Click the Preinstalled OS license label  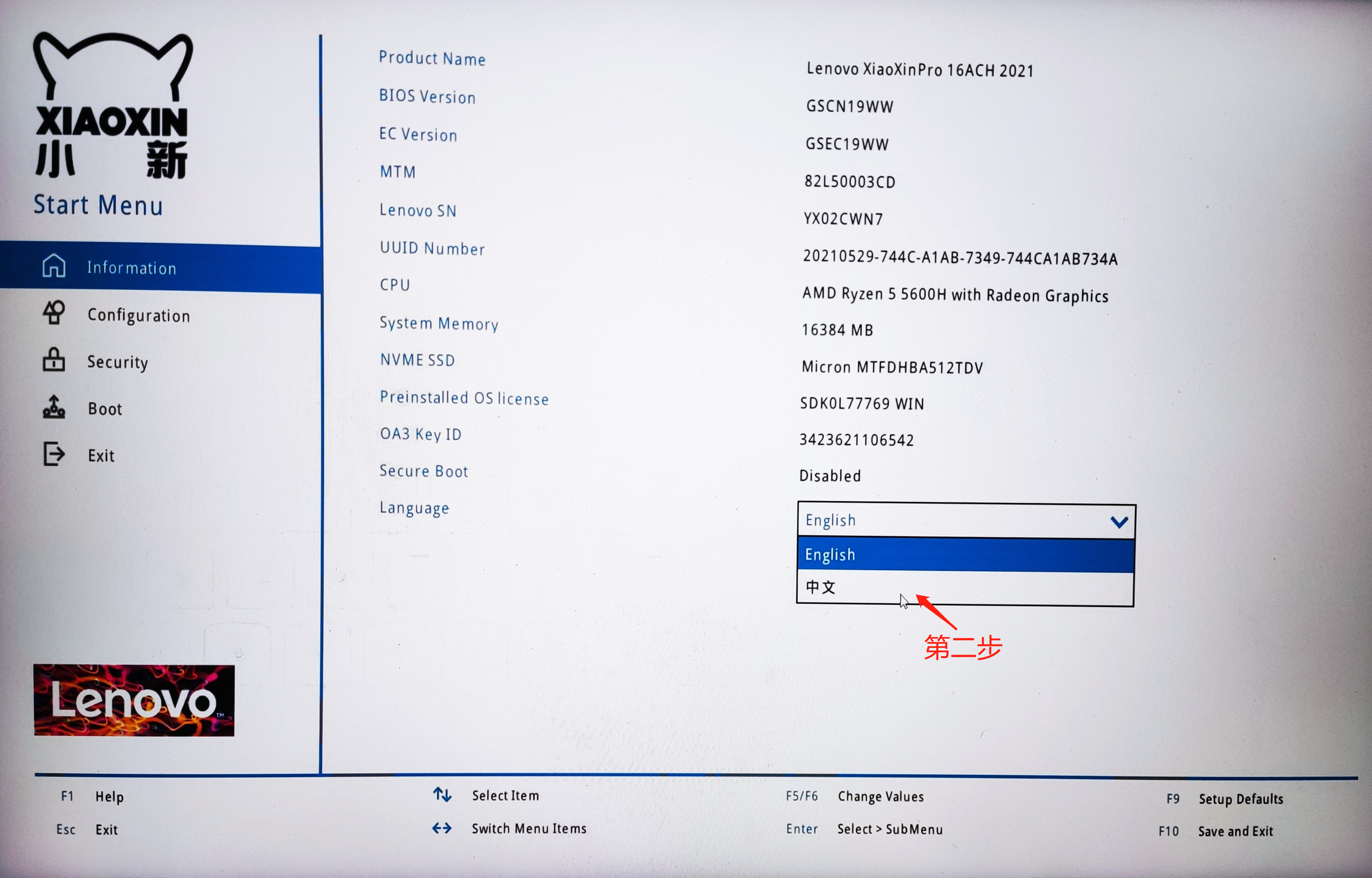464,398
